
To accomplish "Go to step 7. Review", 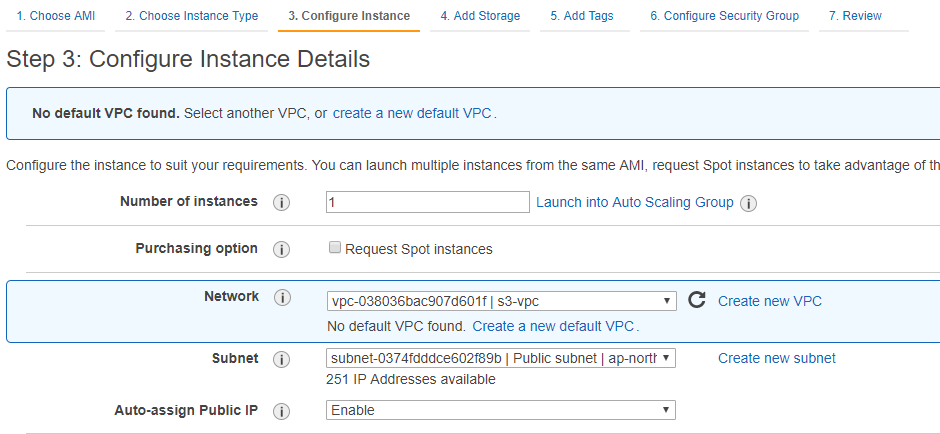I will (855, 16).
